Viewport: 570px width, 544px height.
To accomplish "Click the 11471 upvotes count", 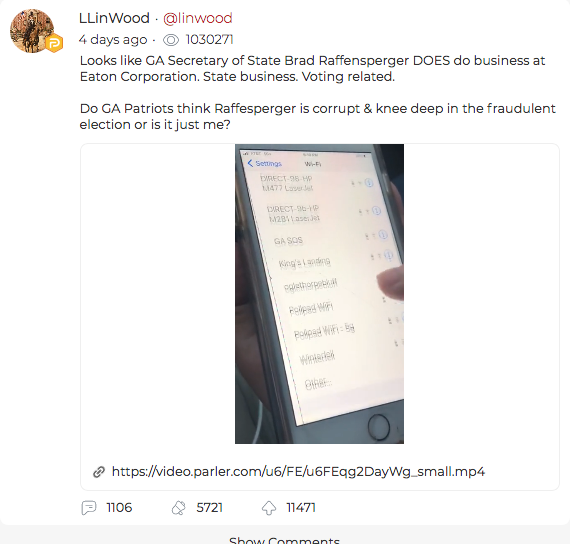I will click(x=301, y=508).
